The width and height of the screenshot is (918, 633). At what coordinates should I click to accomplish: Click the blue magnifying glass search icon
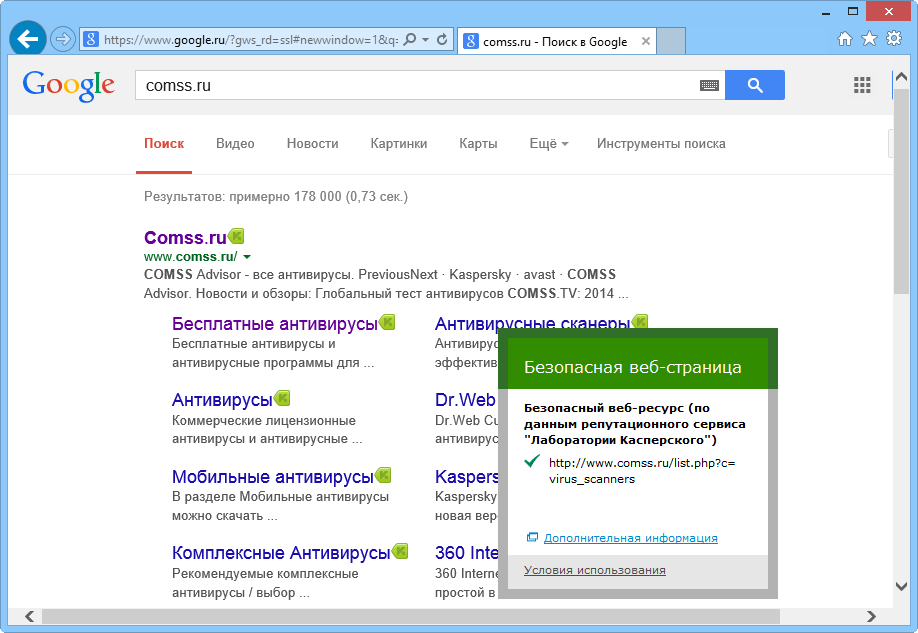tap(755, 85)
